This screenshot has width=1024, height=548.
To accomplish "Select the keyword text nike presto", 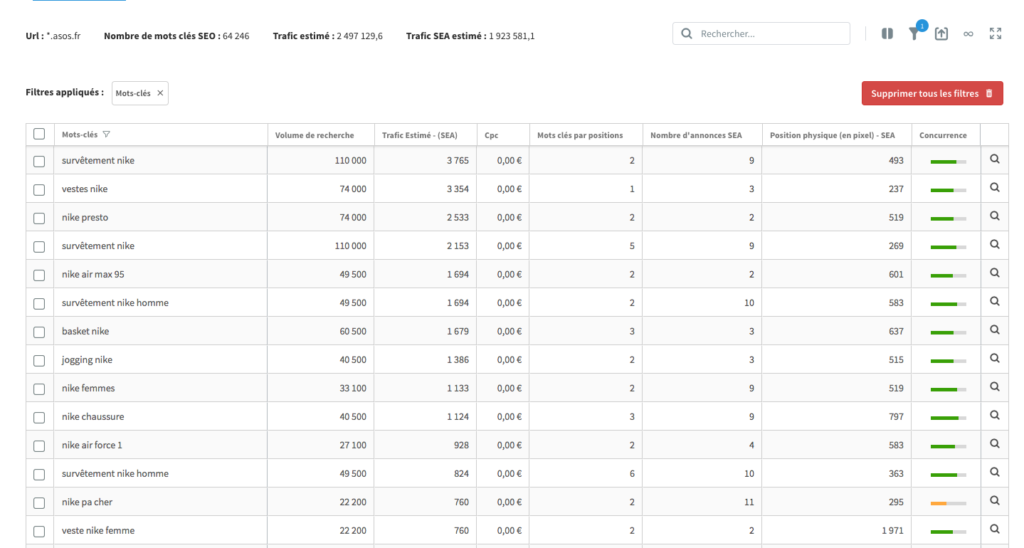I will (x=85, y=218).
